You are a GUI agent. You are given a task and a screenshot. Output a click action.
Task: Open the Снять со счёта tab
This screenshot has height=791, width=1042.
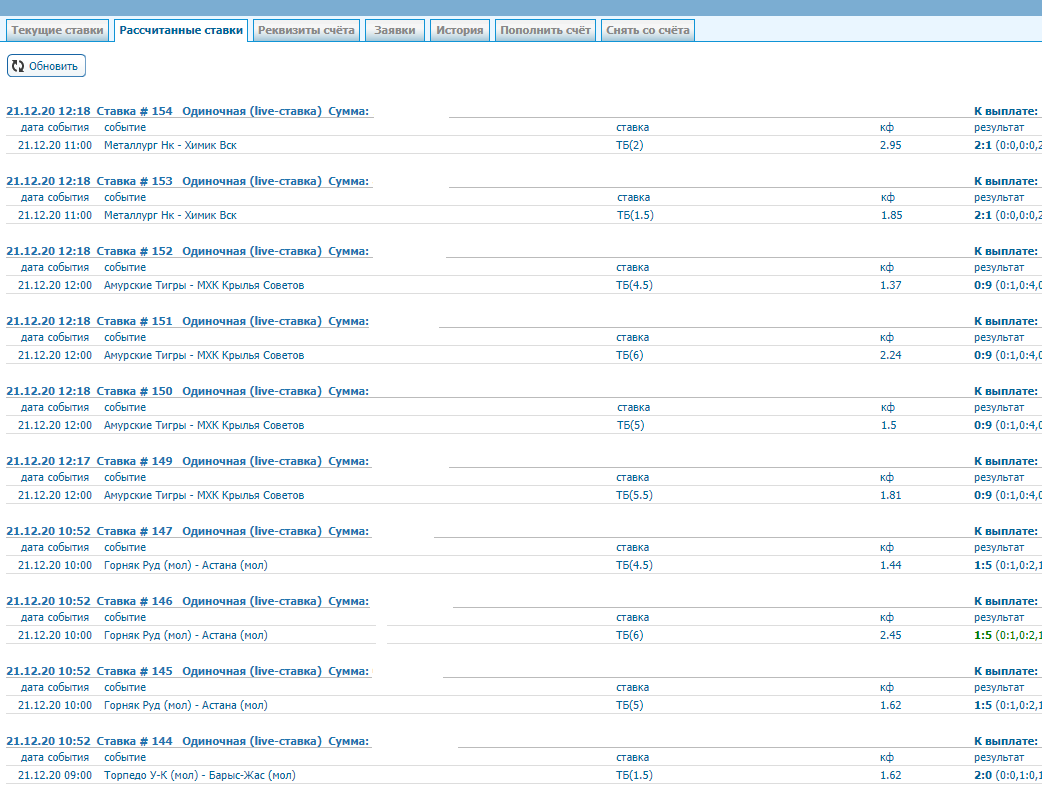647,30
